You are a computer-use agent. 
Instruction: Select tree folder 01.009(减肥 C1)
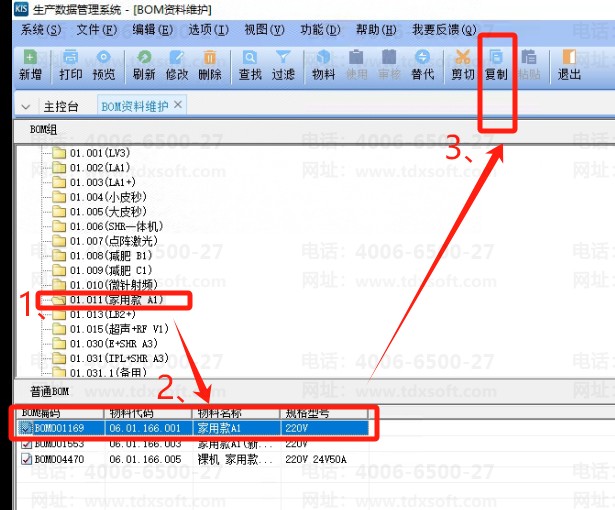102,270
